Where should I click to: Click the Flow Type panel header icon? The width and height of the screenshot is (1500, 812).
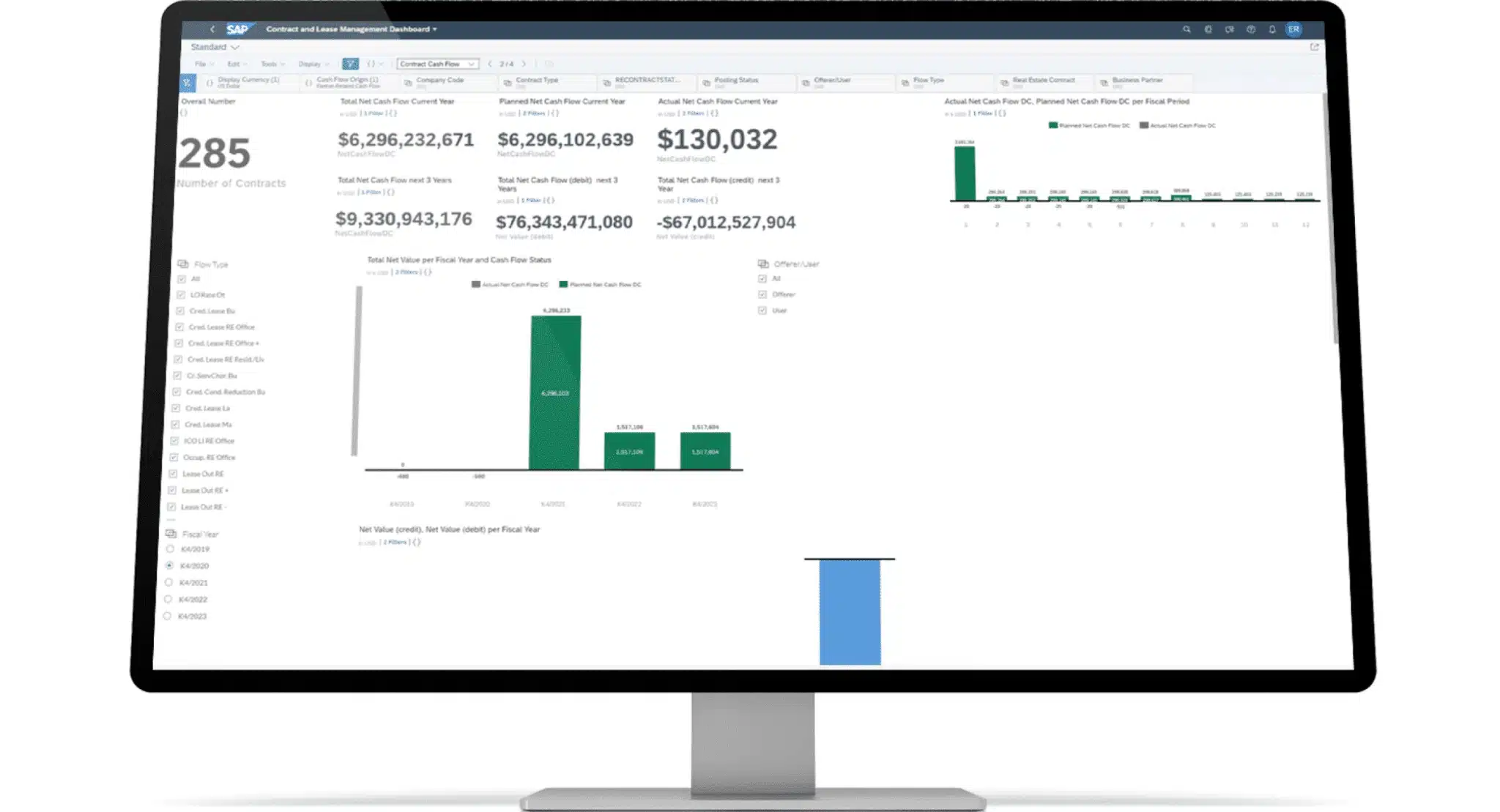(x=183, y=264)
